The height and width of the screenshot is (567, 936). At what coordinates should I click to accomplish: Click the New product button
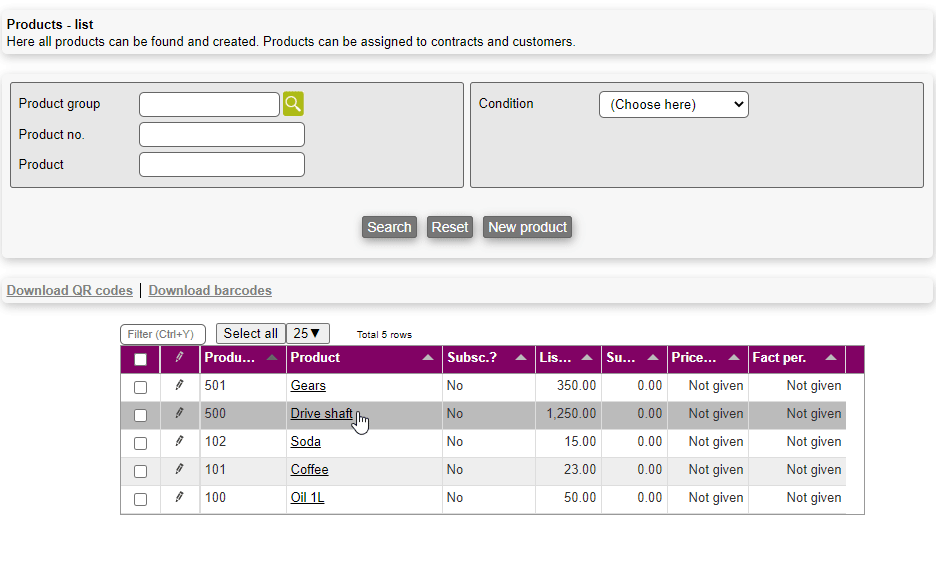(527, 227)
